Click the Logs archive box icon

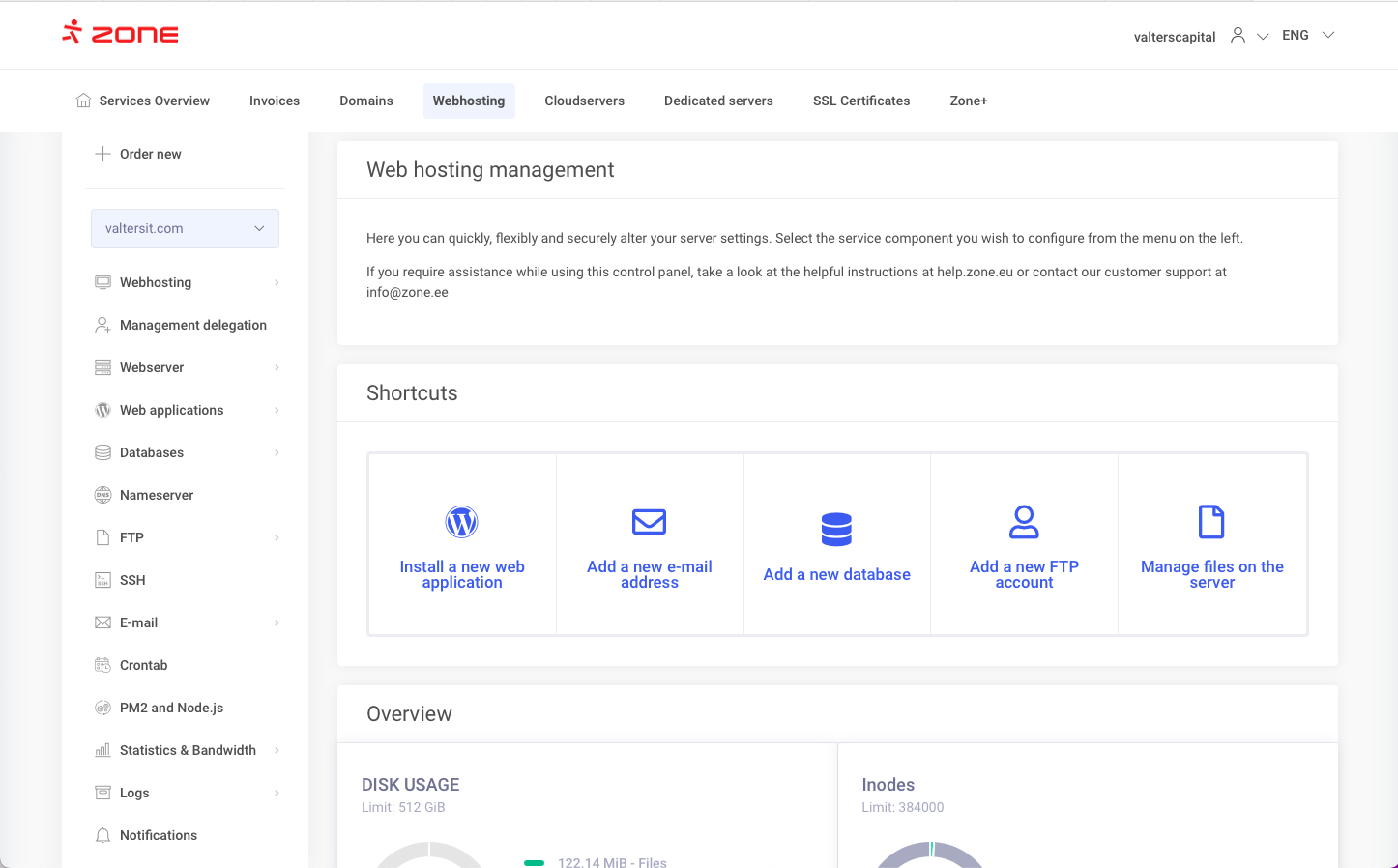click(x=102, y=793)
